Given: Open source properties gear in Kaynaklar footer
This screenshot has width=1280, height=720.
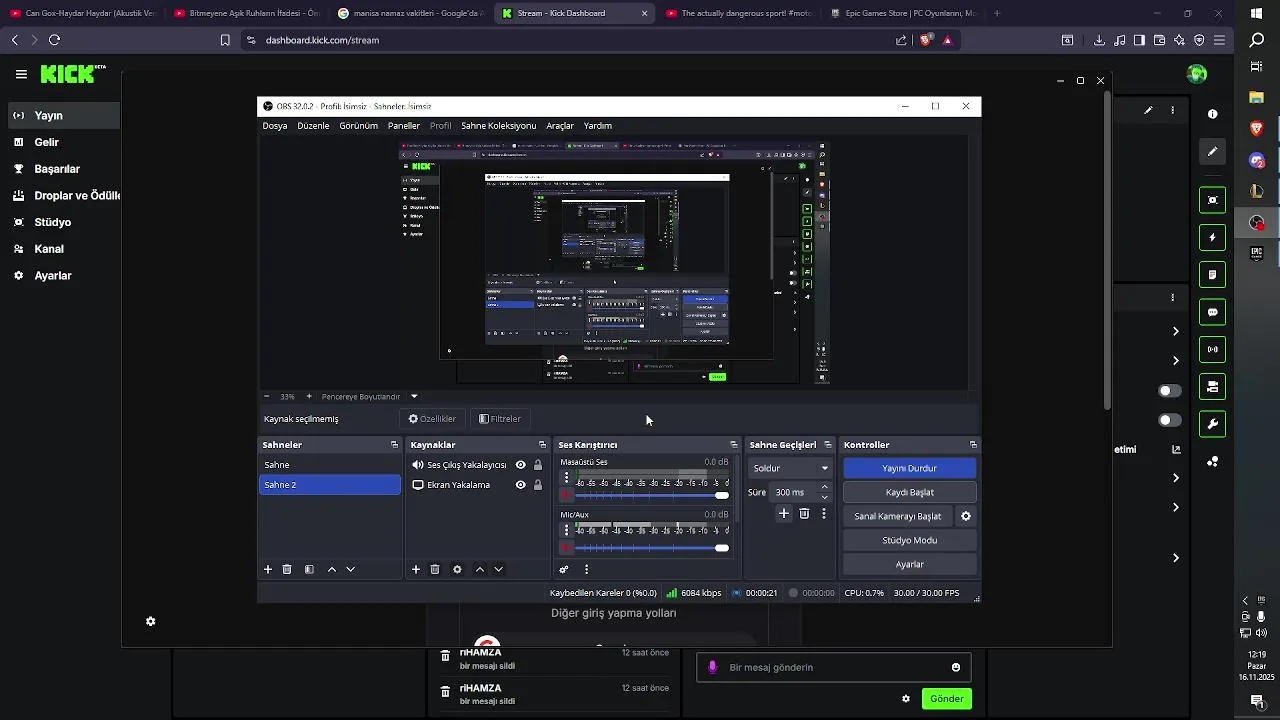Looking at the screenshot, I should 457,569.
